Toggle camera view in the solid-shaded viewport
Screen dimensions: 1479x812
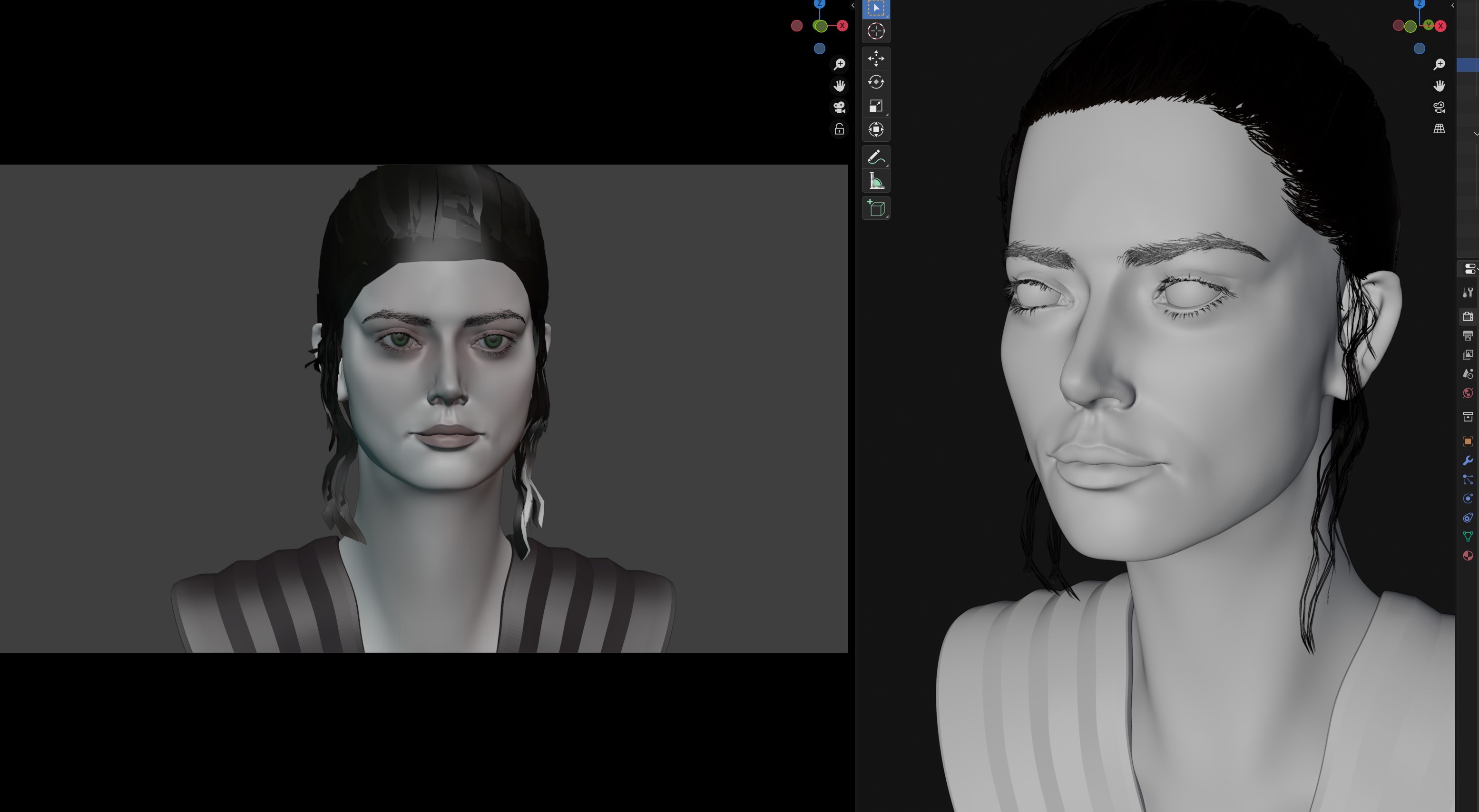1439,108
